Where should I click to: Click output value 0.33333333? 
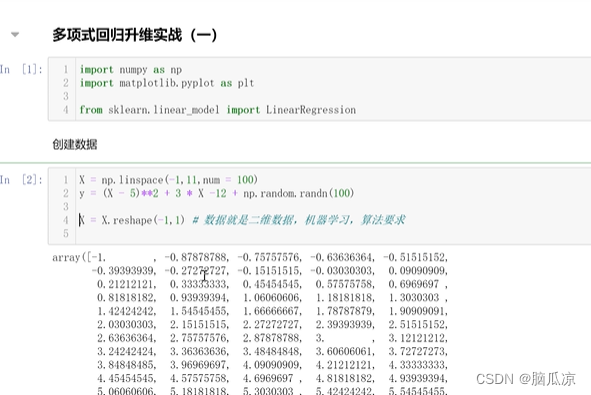point(199,284)
